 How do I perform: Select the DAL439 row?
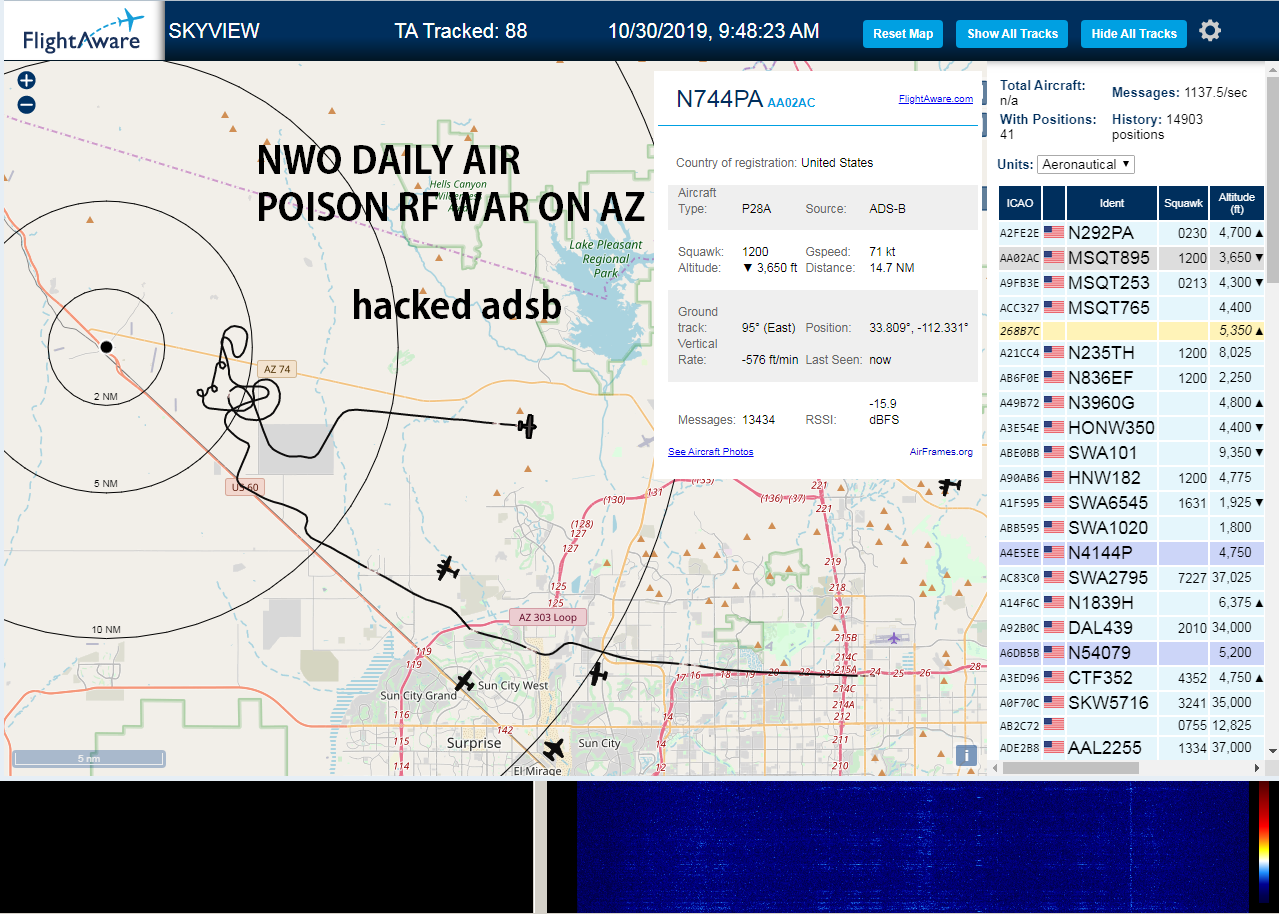click(1132, 628)
